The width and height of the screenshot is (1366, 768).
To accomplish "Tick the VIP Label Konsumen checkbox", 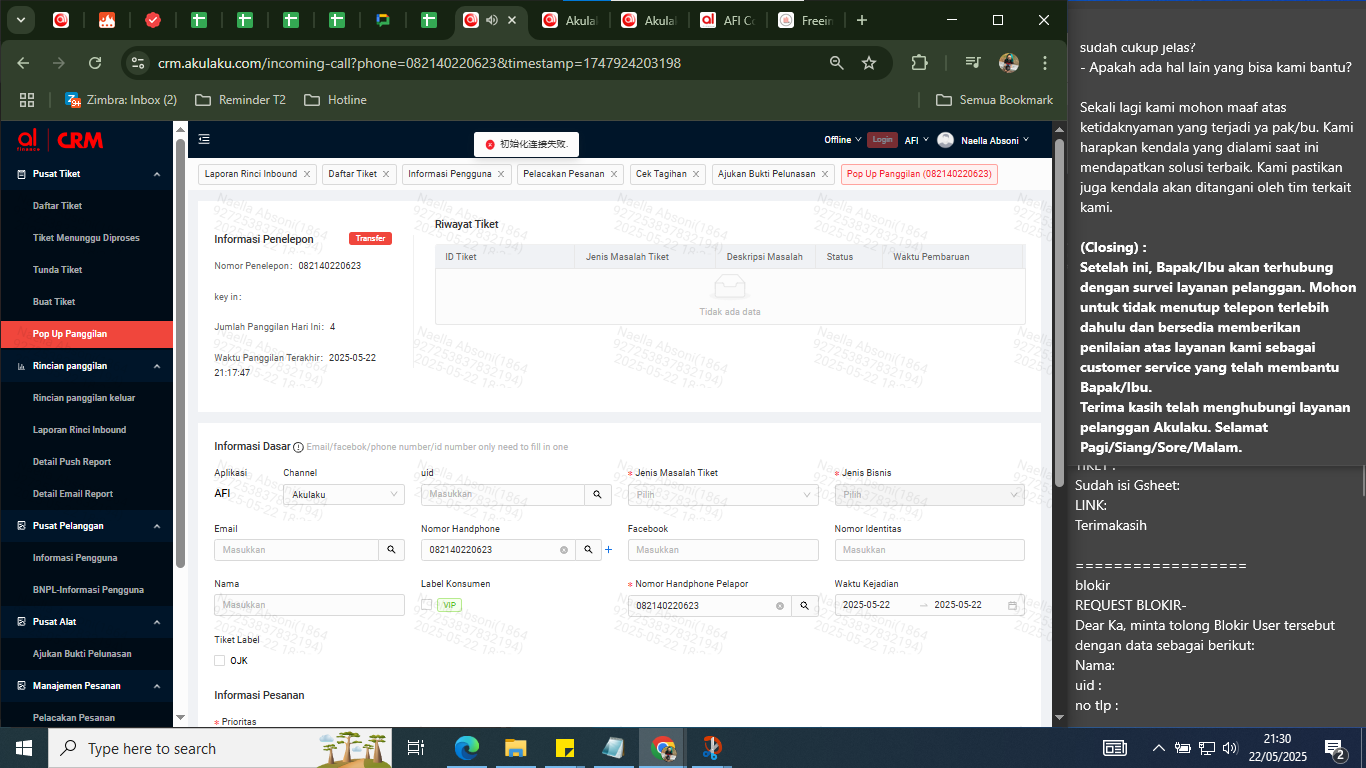I will point(427,605).
